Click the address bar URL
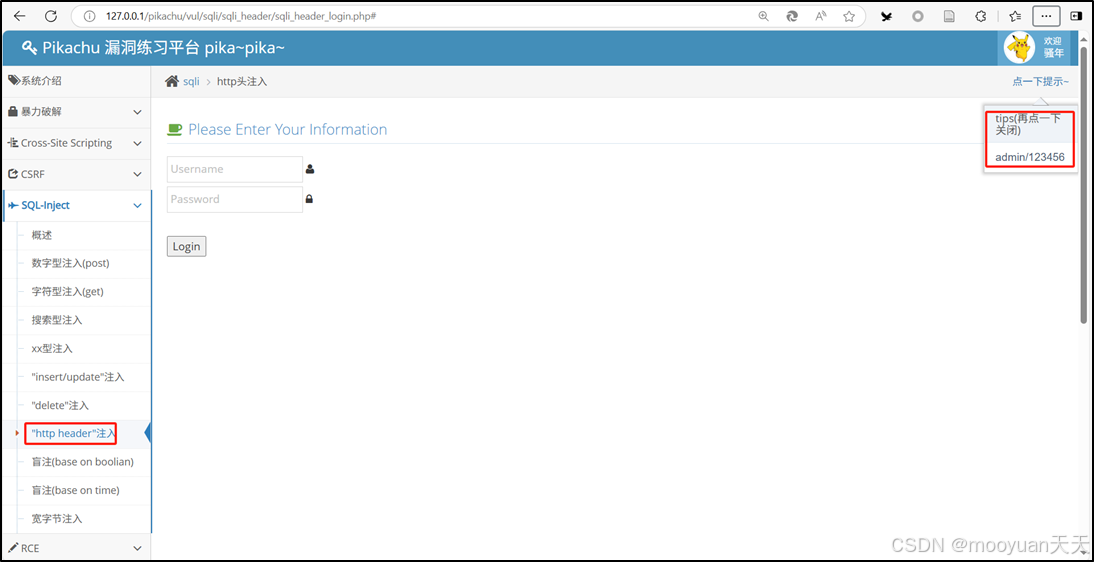Image resolution: width=1094 pixels, height=562 pixels. click(241, 15)
